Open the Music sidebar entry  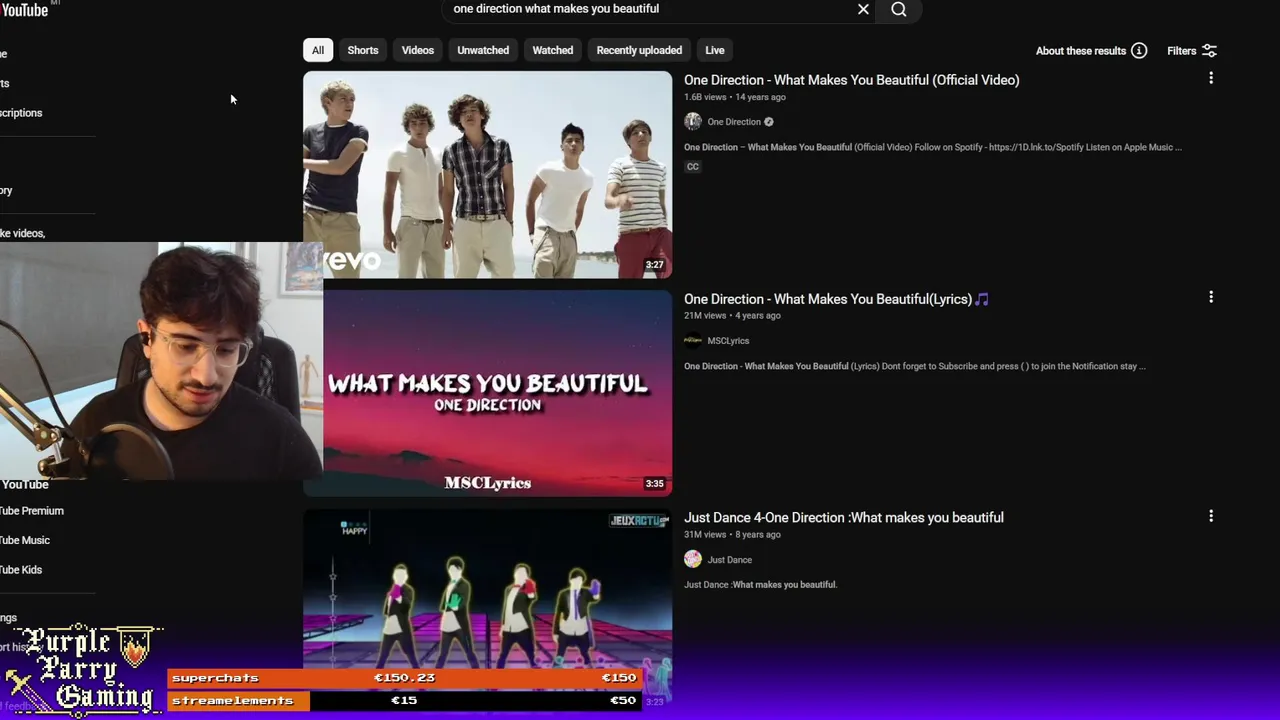[25, 540]
